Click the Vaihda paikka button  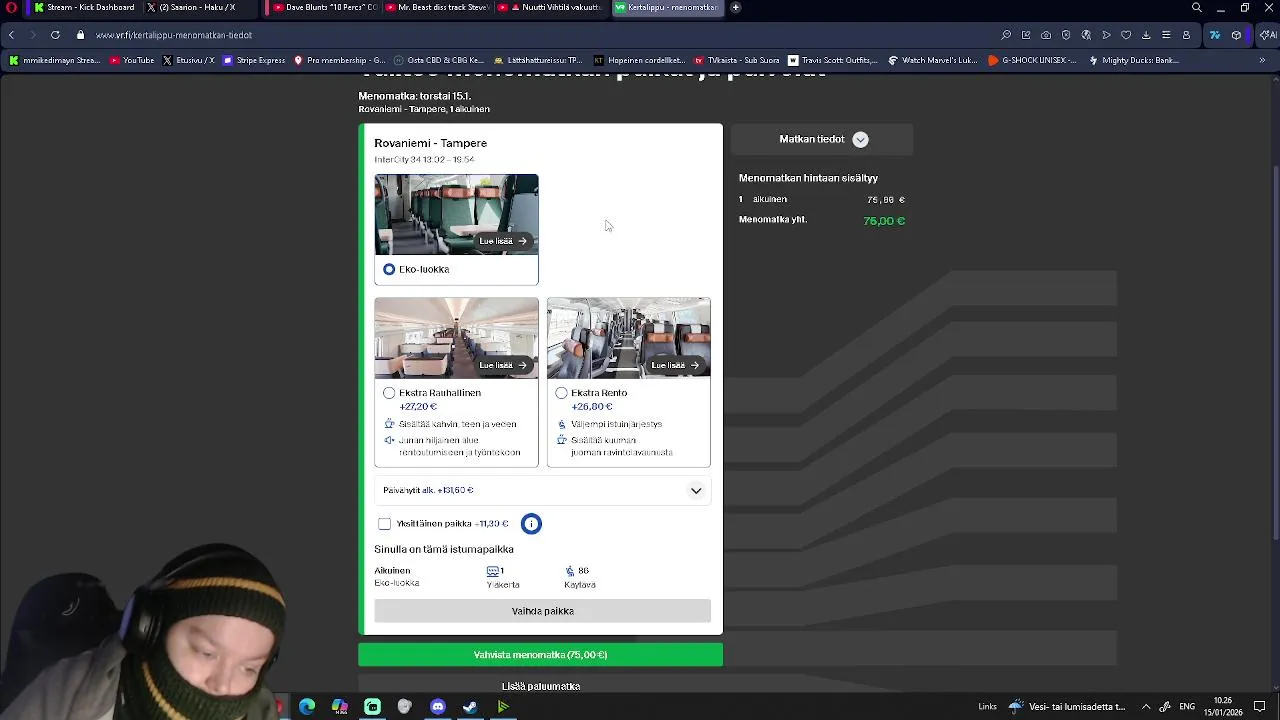542,611
